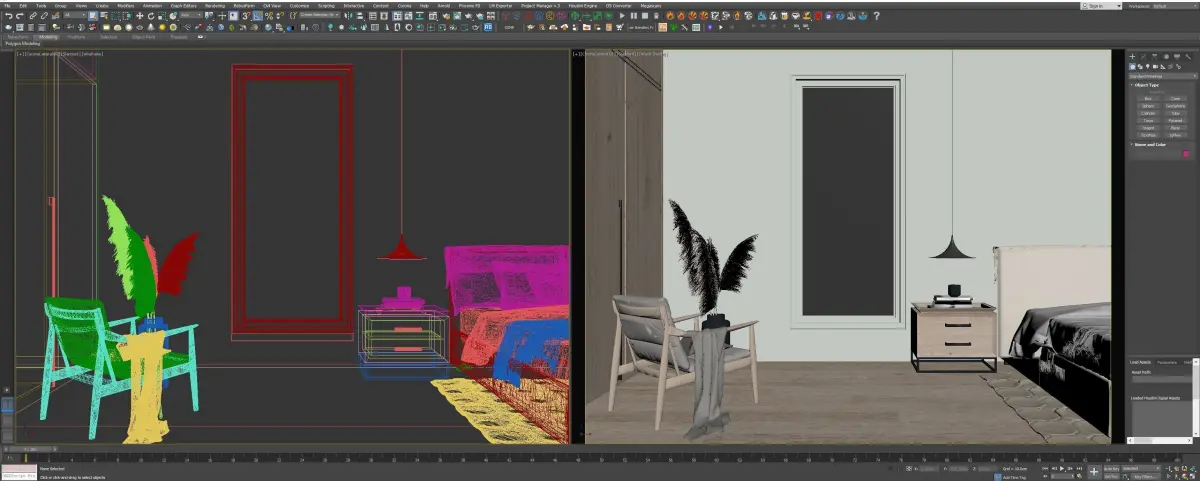This screenshot has width=1200, height=481.
Task: Open the Sign In dropdown
Action: pos(1101,6)
